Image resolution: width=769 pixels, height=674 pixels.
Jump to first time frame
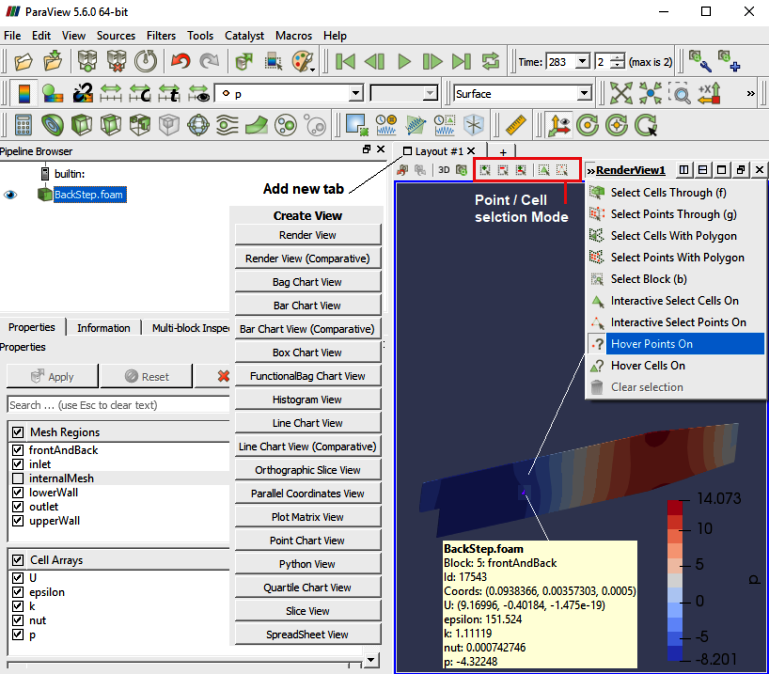click(345, 62)
